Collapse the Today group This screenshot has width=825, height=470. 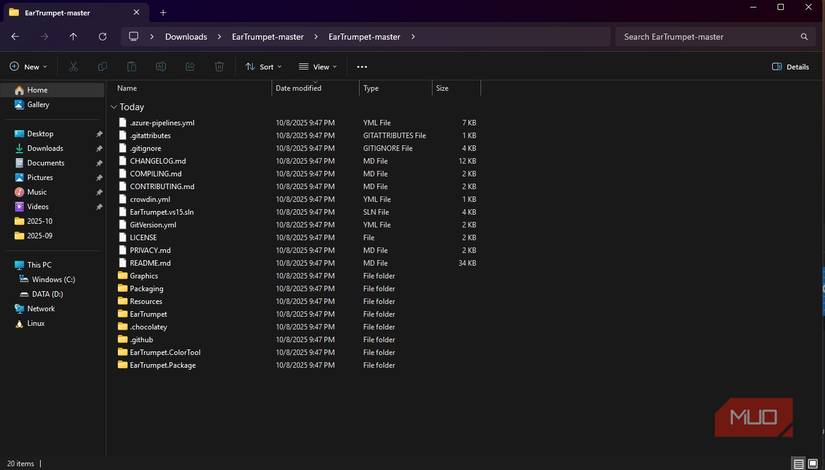pyautogui.click(x=114, y=107)
